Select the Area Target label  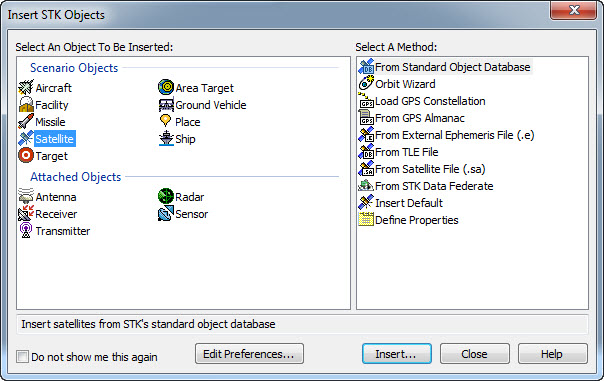pos(205,88)
